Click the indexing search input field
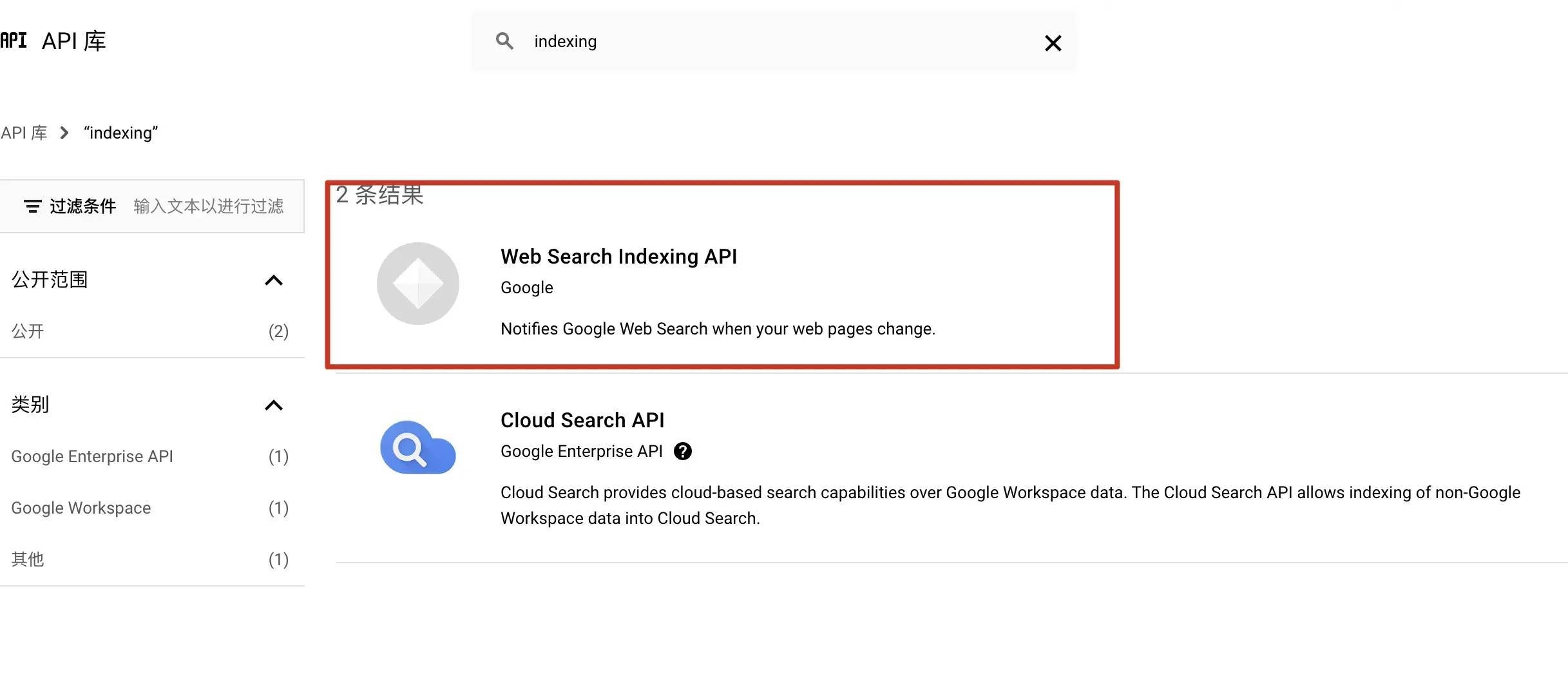The width and height of the screenshot is (1568, 687). click(773, 41)
